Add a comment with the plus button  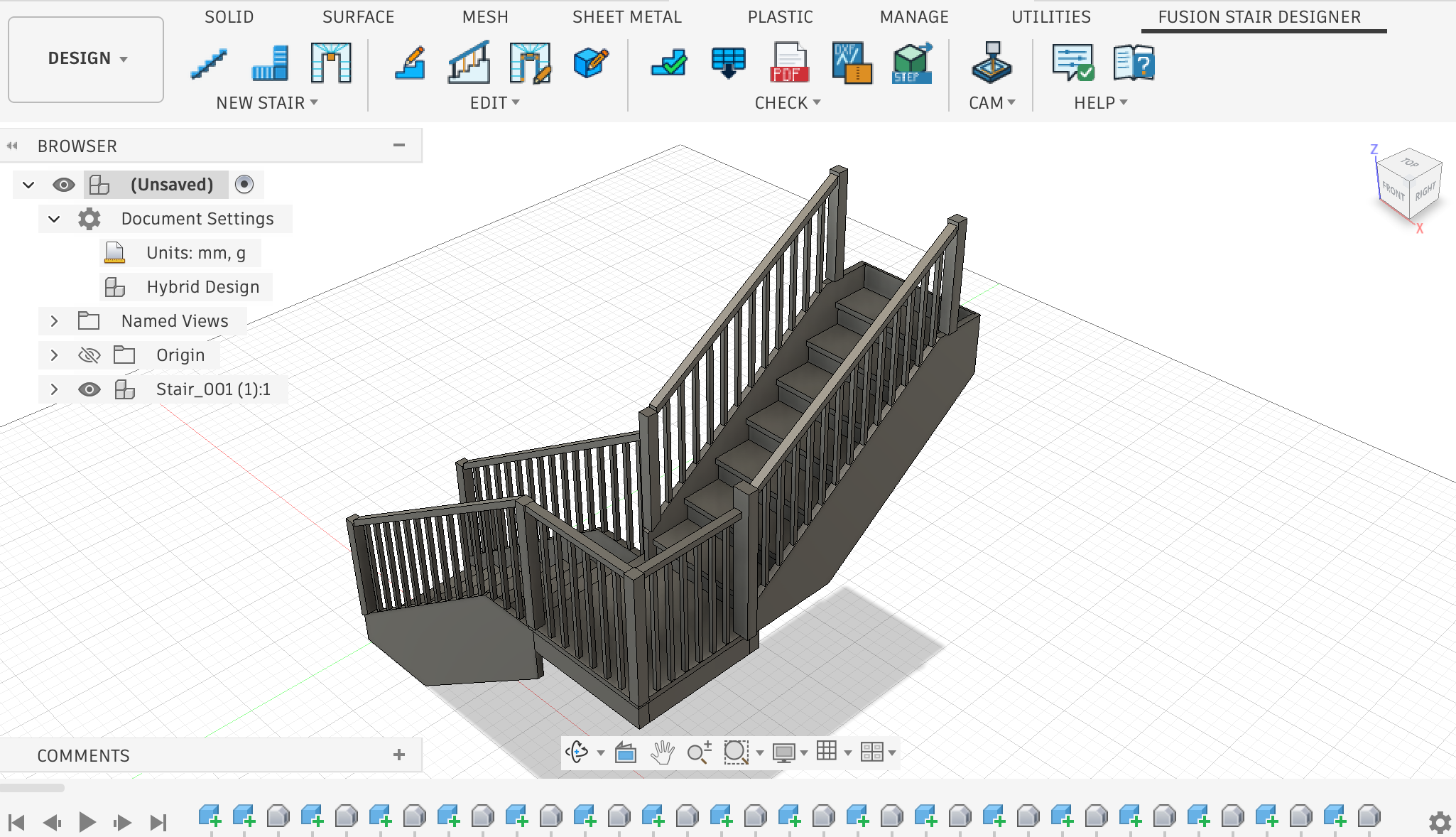coord(399,755)
